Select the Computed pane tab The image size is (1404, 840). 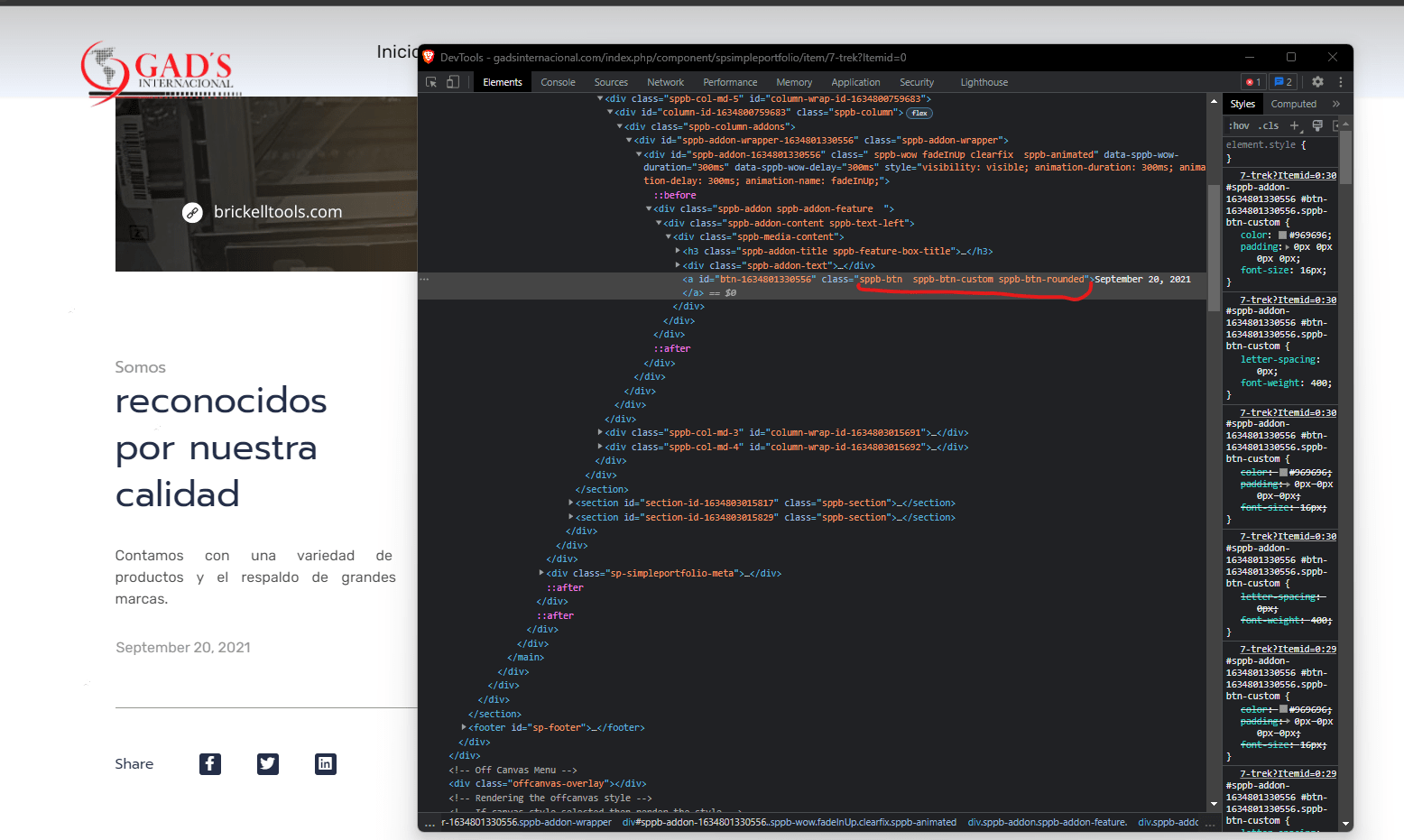[x=1293, y=104]
